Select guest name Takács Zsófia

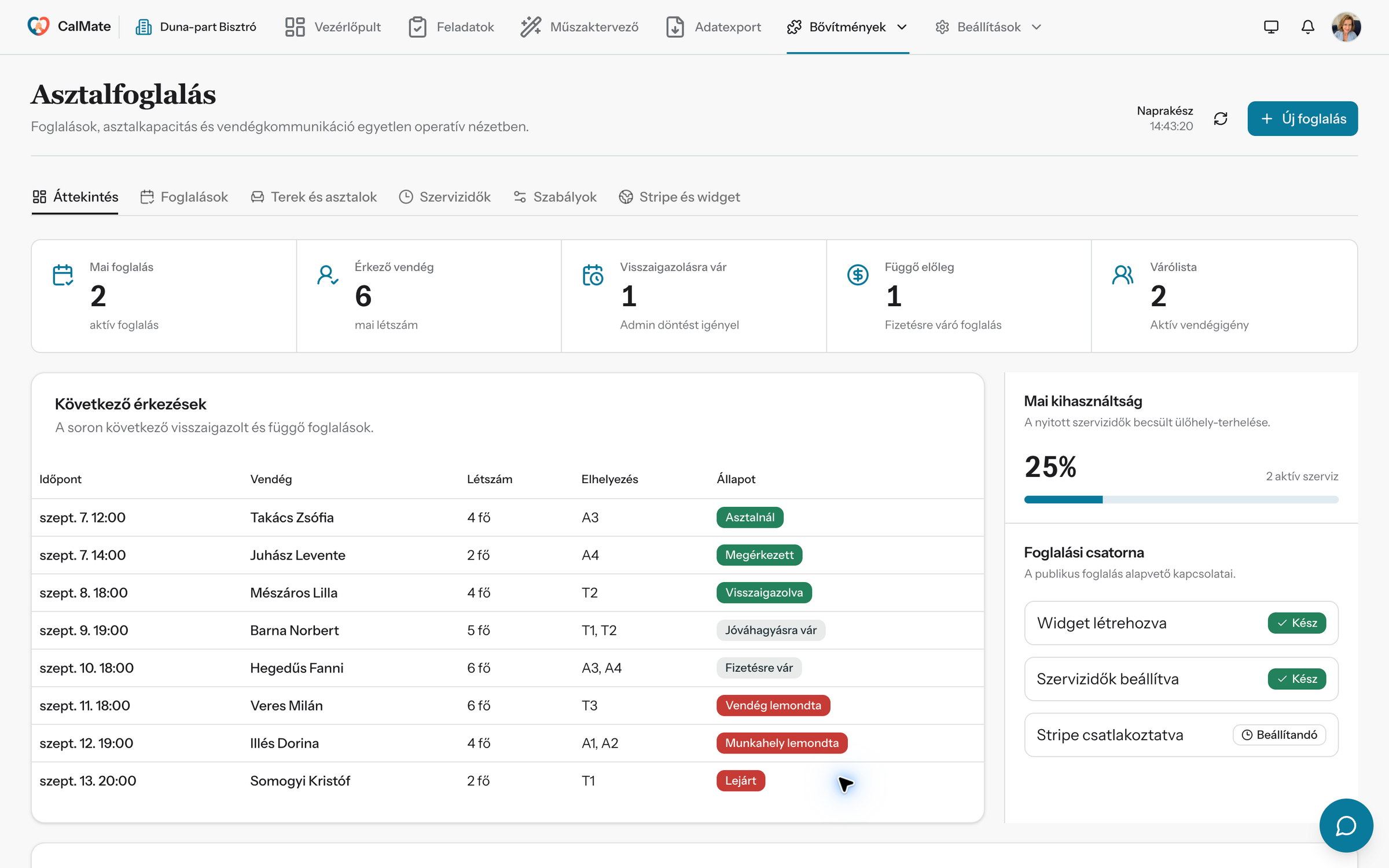pos(292,517)
